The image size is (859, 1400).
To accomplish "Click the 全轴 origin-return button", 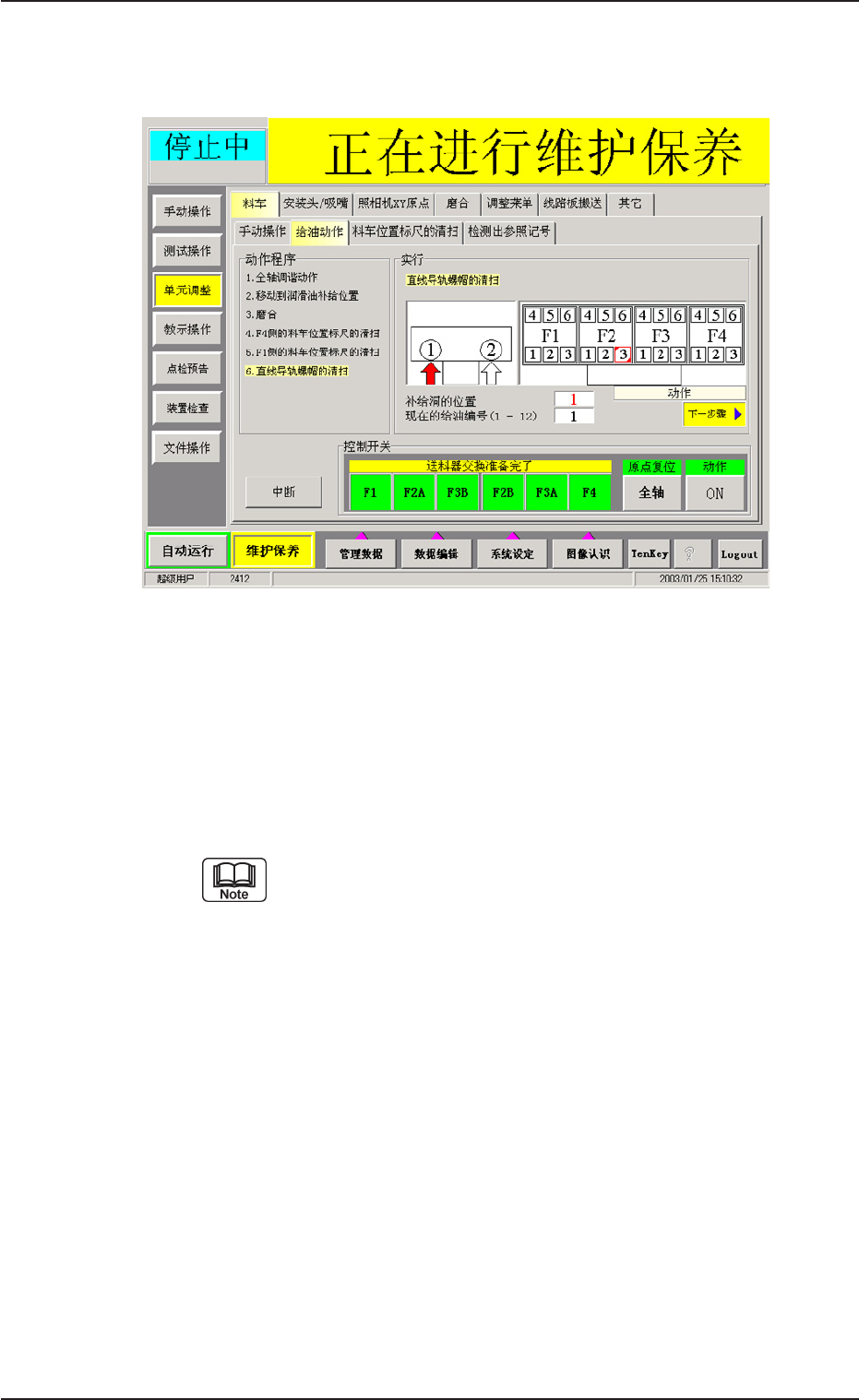I will (x=651, y=492).
